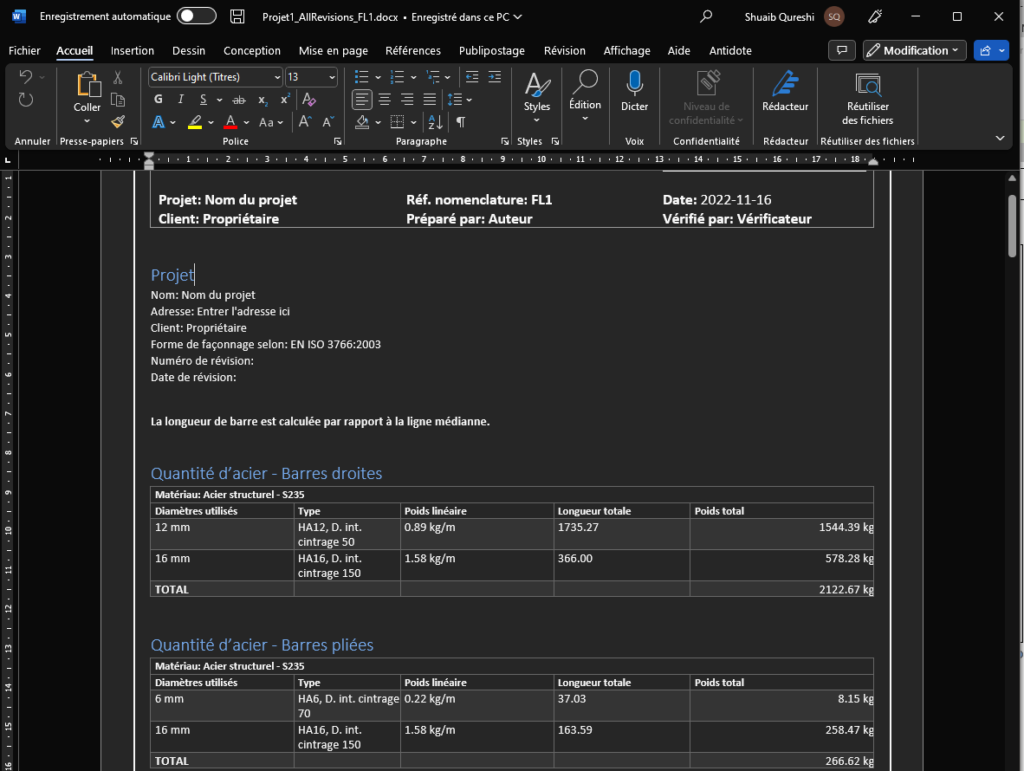Expand the font size dropdown showing 13
Viewport: 1024px width, 771px height.
pyautogui.click(x=332, y=77)
